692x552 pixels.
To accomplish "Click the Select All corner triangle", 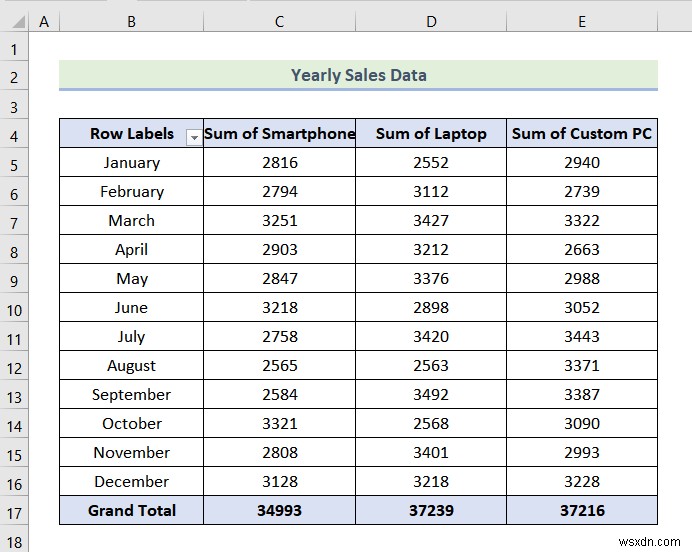I will click(19, 21).
